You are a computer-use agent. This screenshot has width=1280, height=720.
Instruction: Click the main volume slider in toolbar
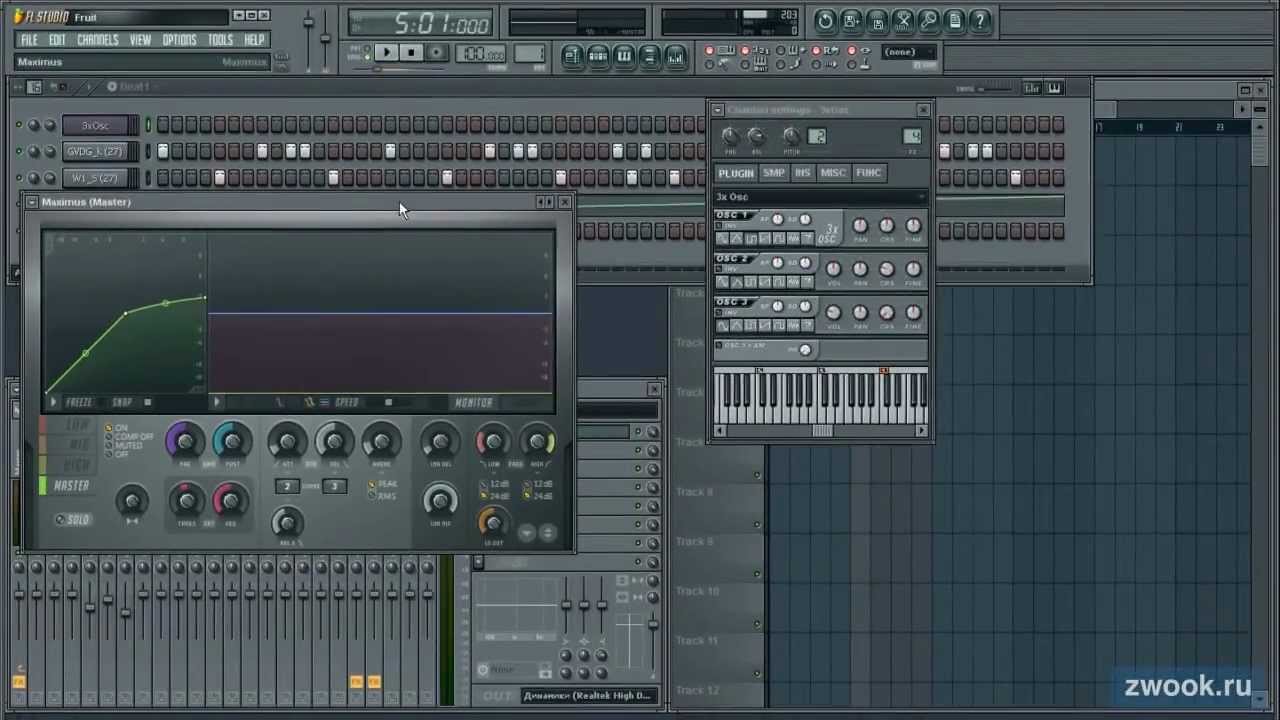308,38
